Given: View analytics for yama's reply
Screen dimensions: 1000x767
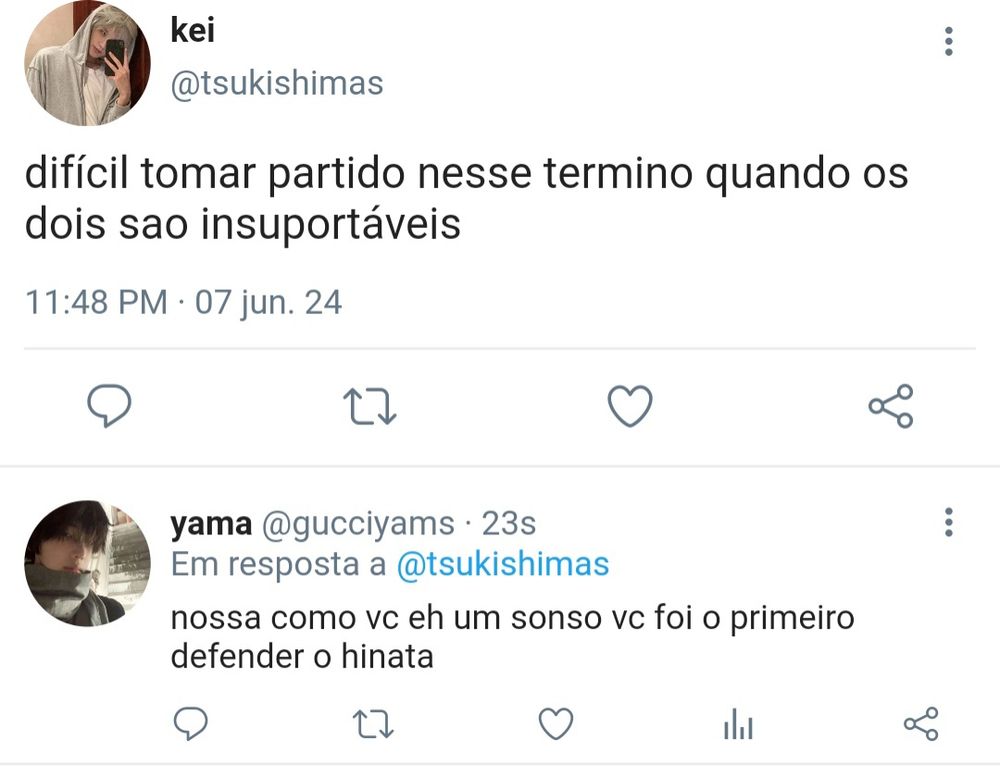Looking at the screenshot, I should click(x=739, y=724).
